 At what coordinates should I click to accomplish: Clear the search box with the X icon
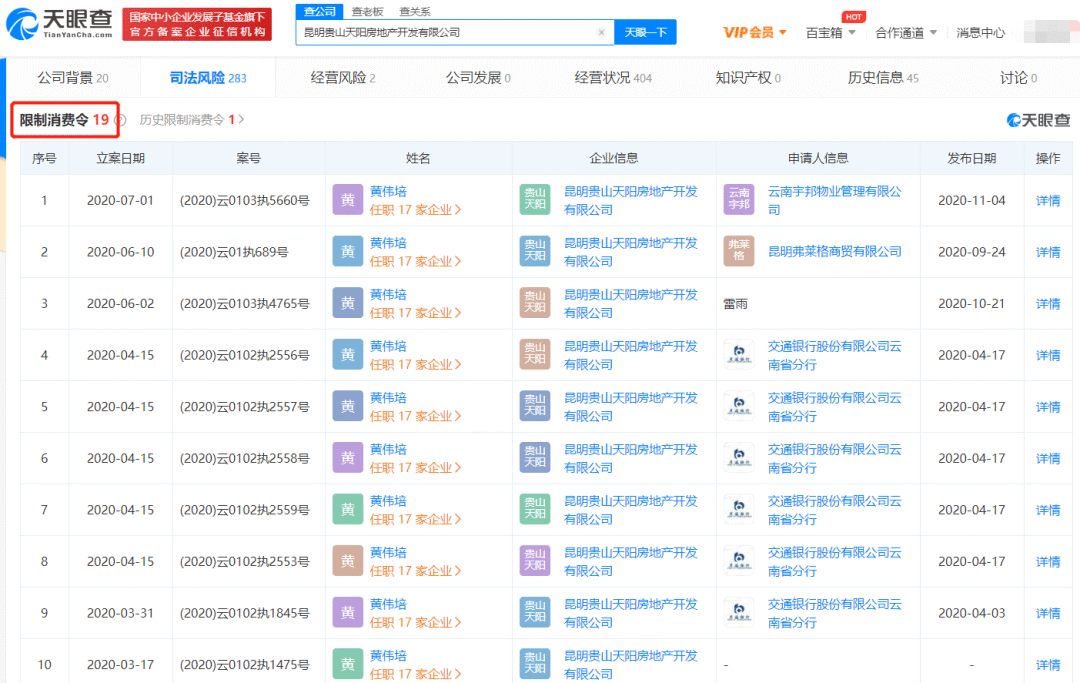coord(601,32)
